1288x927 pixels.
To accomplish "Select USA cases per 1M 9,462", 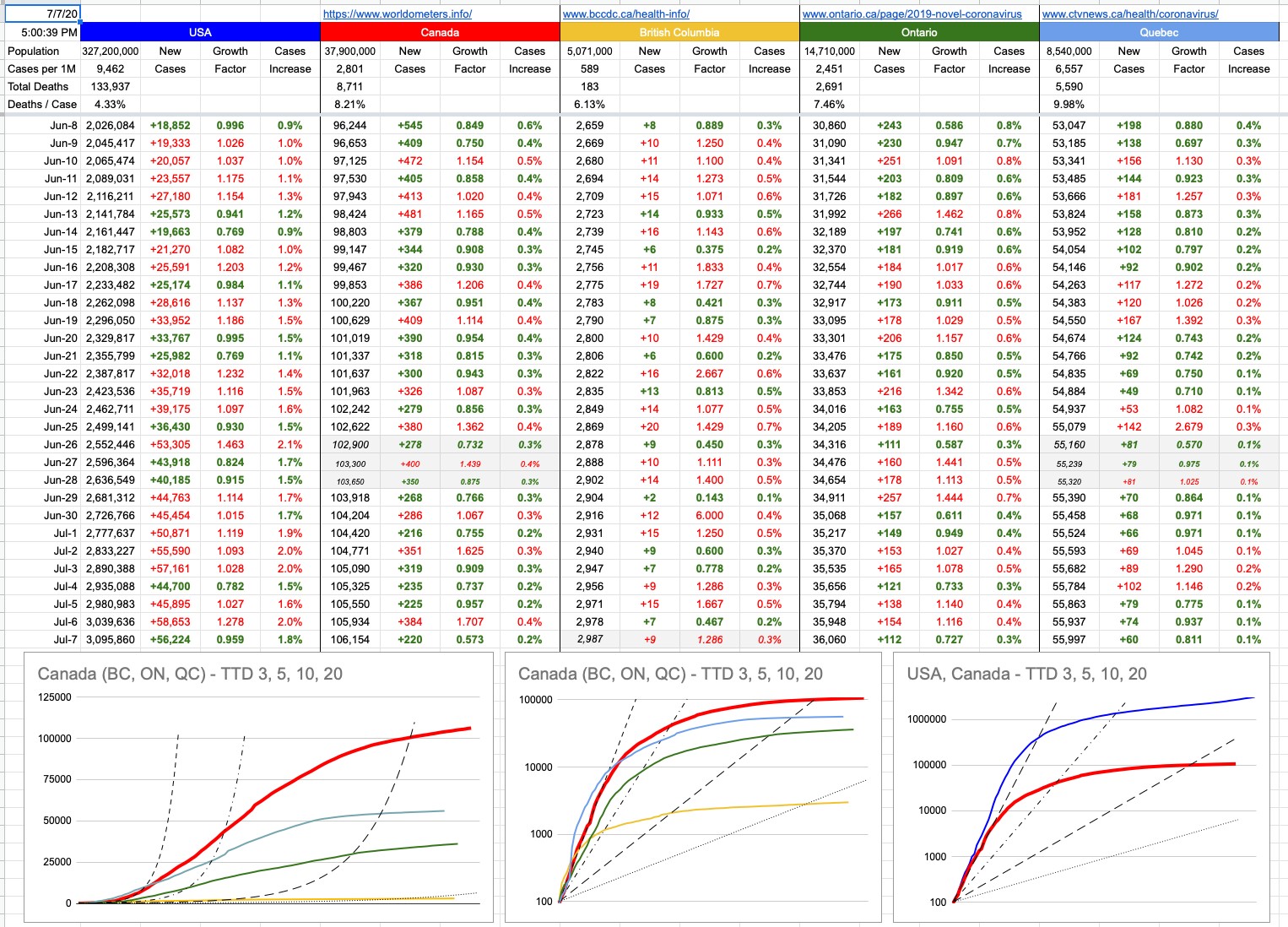I will 111,68.
